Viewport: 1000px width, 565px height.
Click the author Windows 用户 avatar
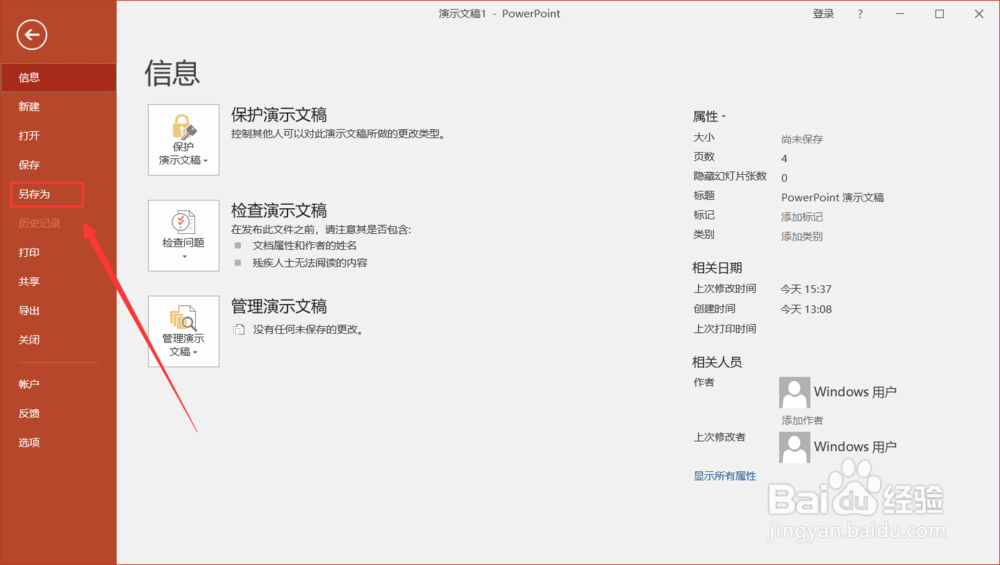click(x=795, y=392)
